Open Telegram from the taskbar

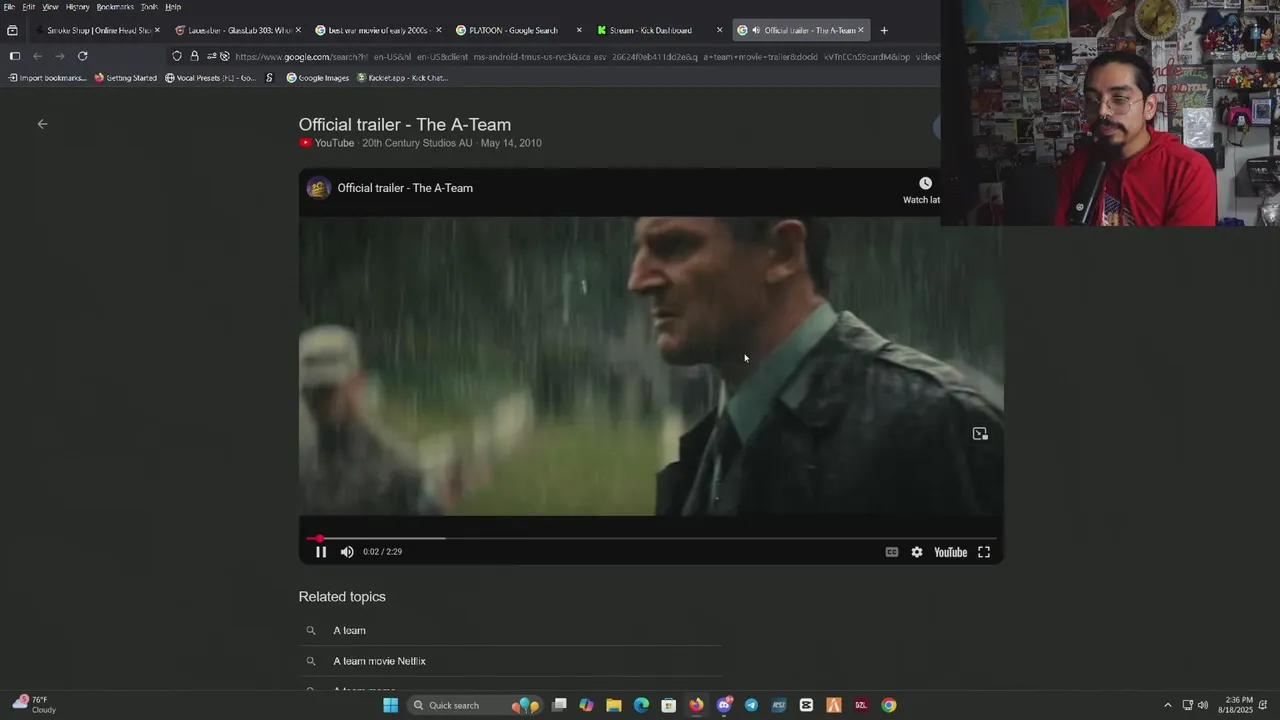pos(751,705)
